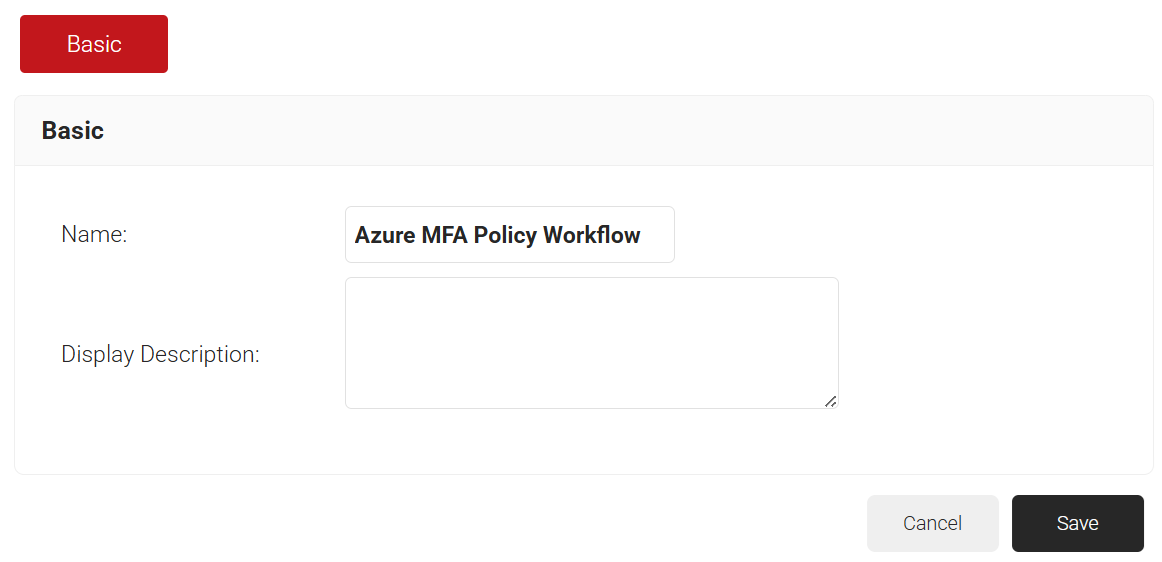Discard changes with Cancel
The width and height of the screenshot is (1162, 562).
932,523
